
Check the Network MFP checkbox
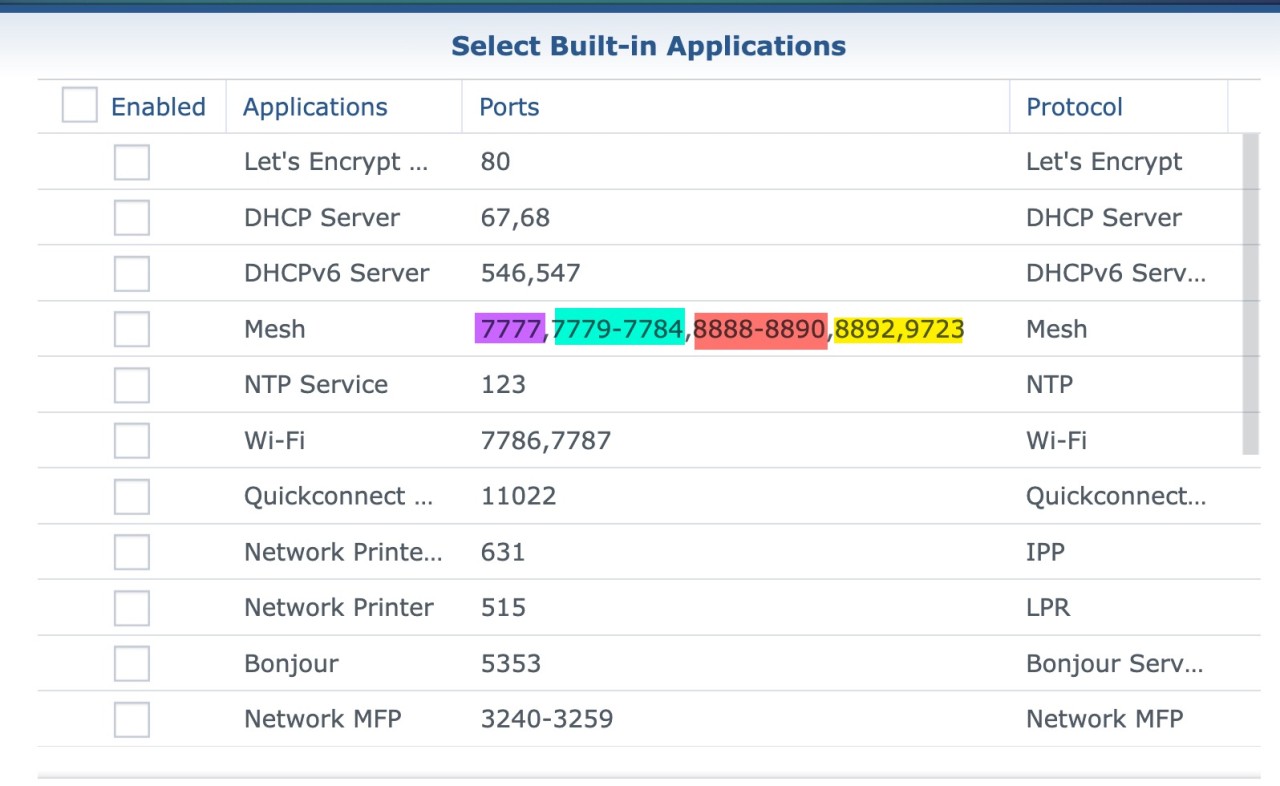[132, 719]
